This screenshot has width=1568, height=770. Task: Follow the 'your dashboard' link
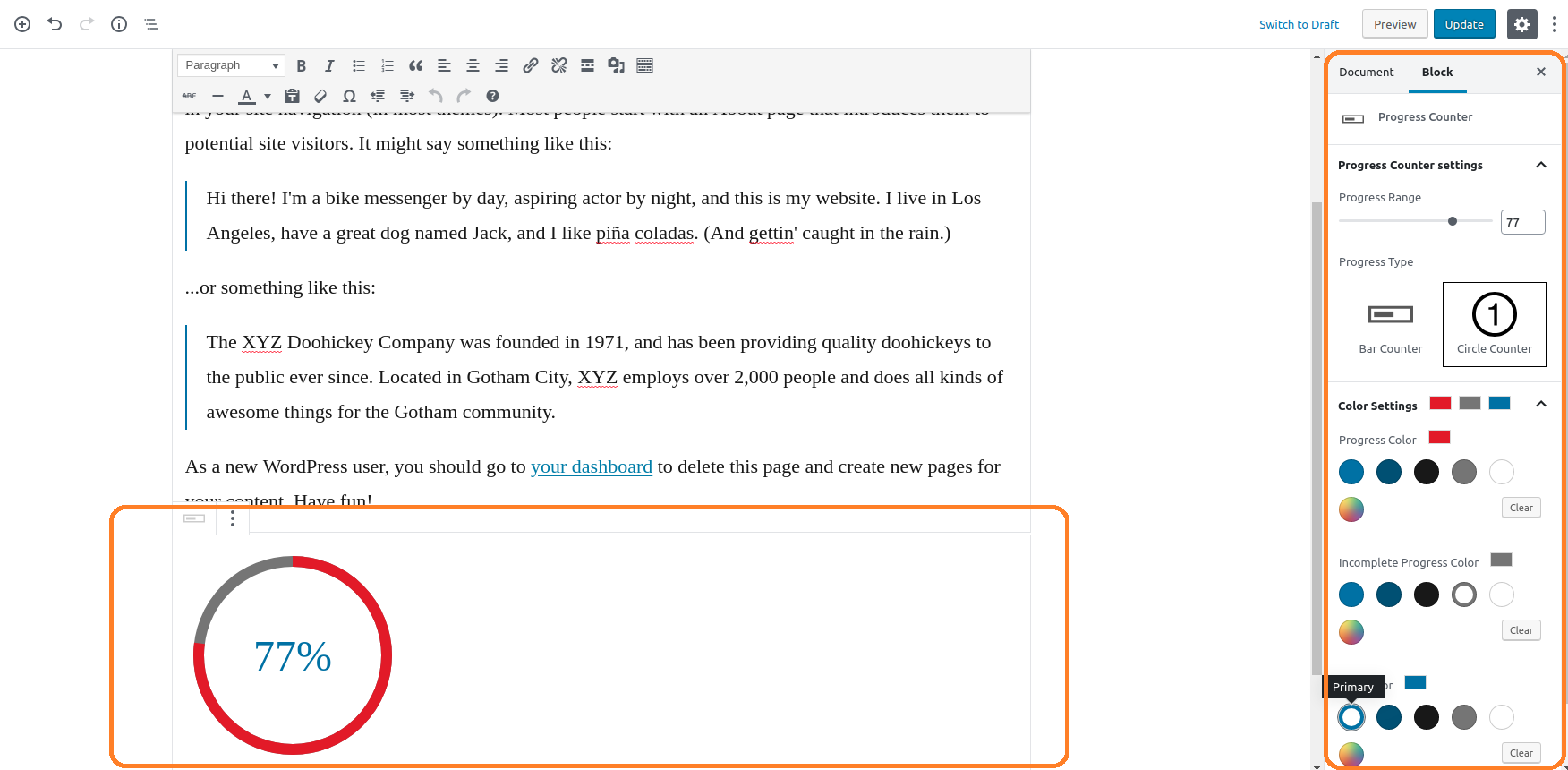(x=592, y=466)
